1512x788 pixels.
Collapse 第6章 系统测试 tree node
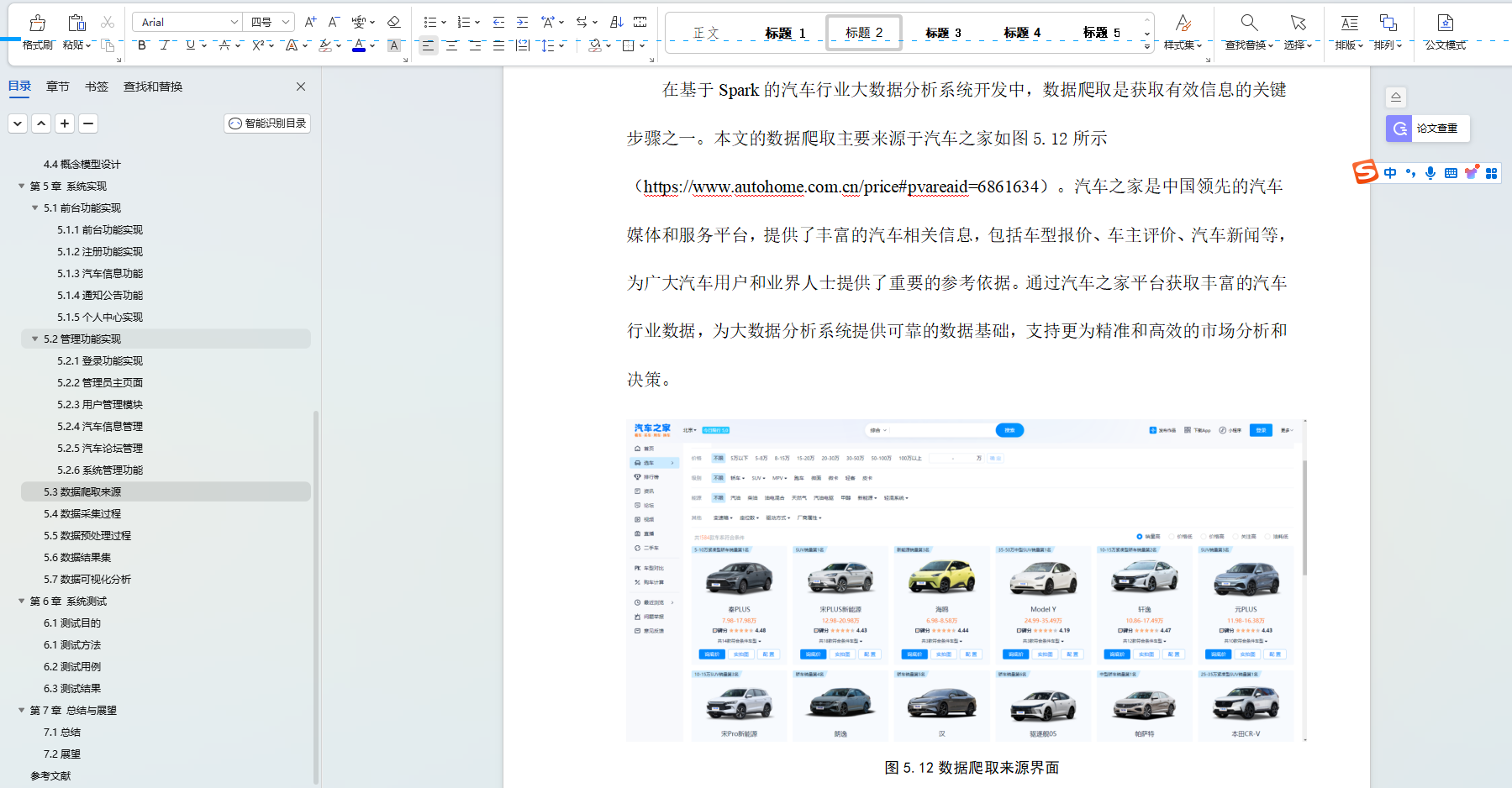22,601
